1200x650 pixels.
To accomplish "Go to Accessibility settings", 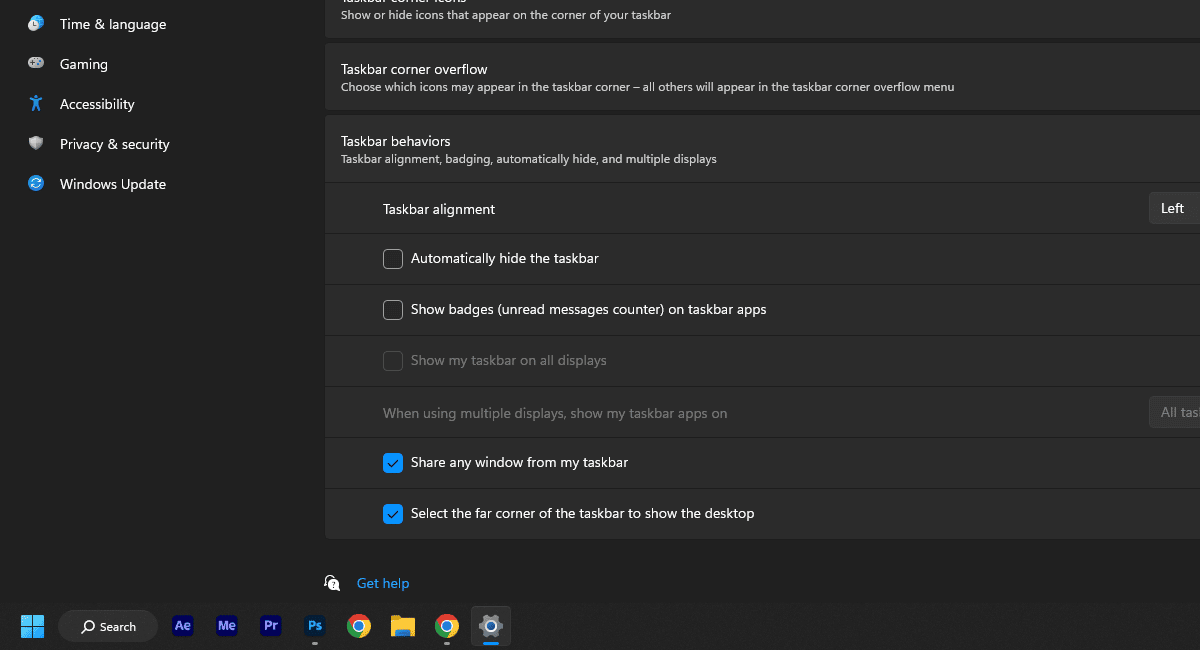I will pos(96,104).
